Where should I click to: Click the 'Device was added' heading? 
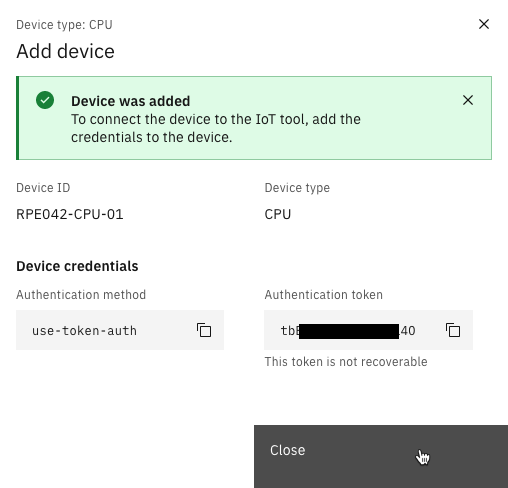pyautogui.click(x=131, y=101)
